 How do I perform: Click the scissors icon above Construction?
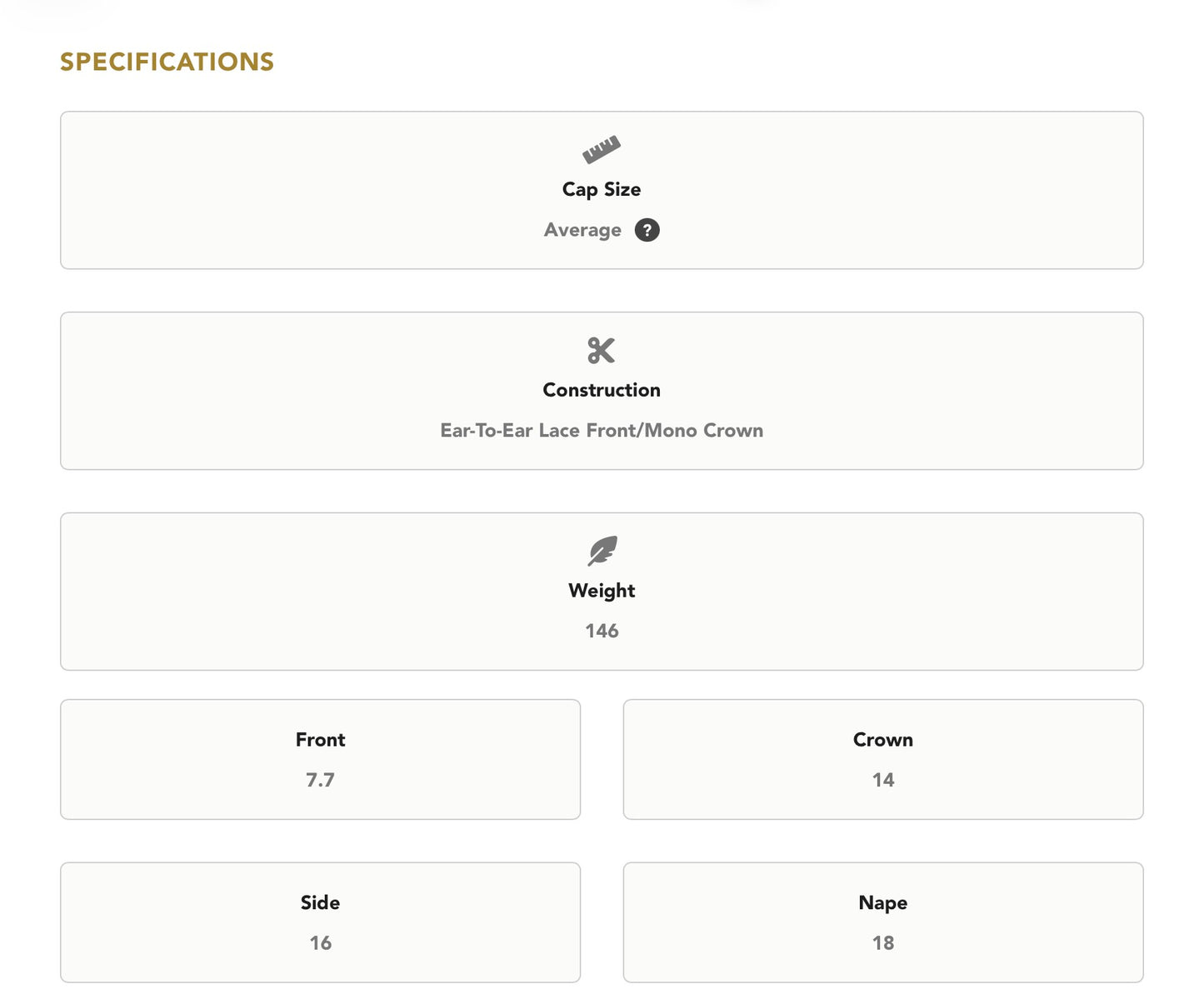pos(602,351)
